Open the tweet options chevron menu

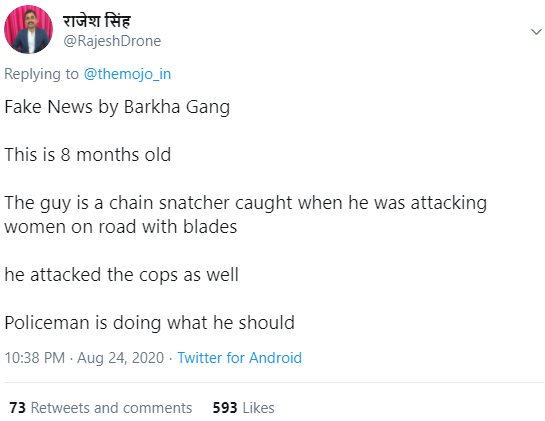pyautogui.click(x=536, y=32)
